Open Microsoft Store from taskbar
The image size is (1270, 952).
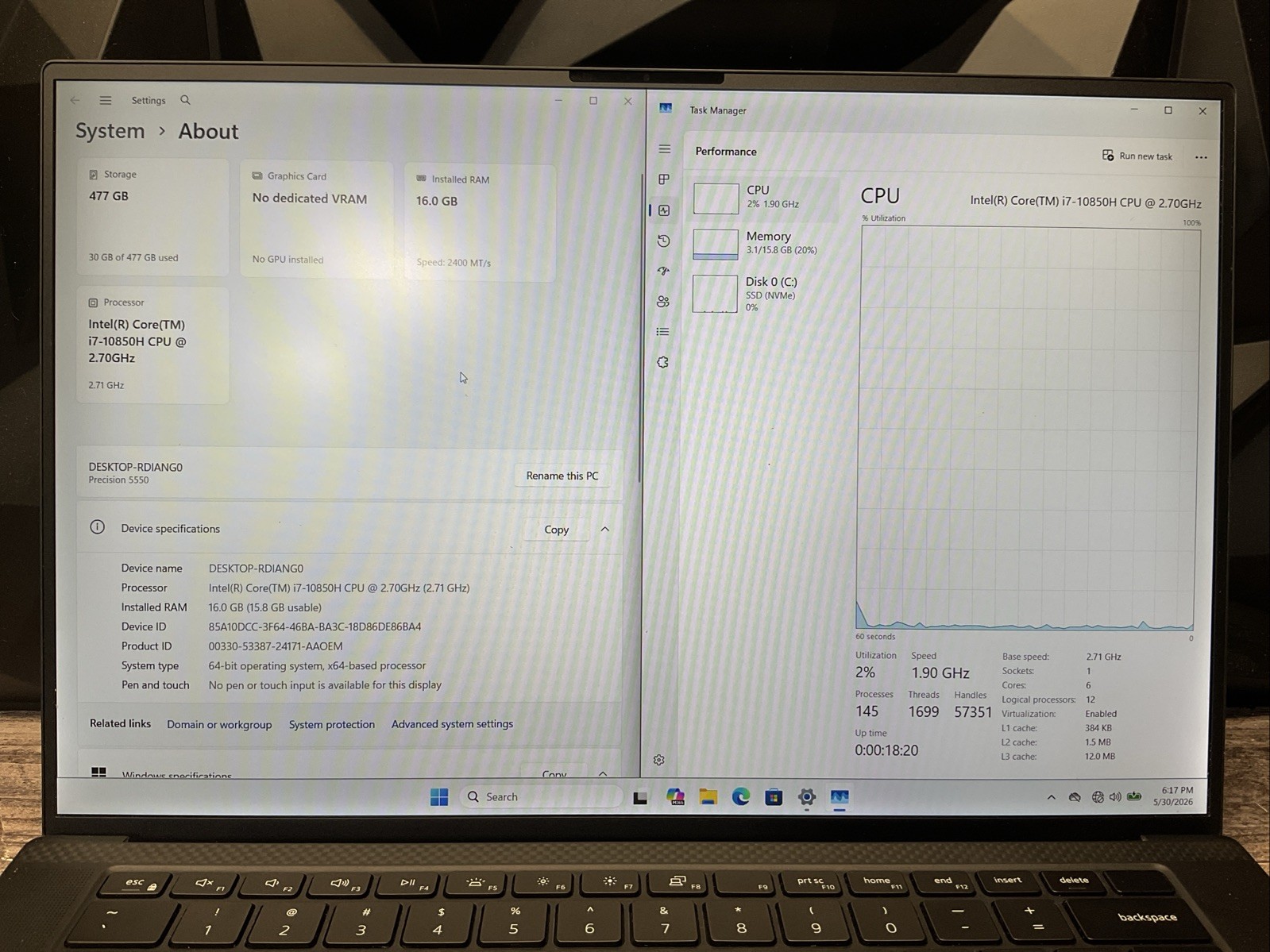(774, 796)
